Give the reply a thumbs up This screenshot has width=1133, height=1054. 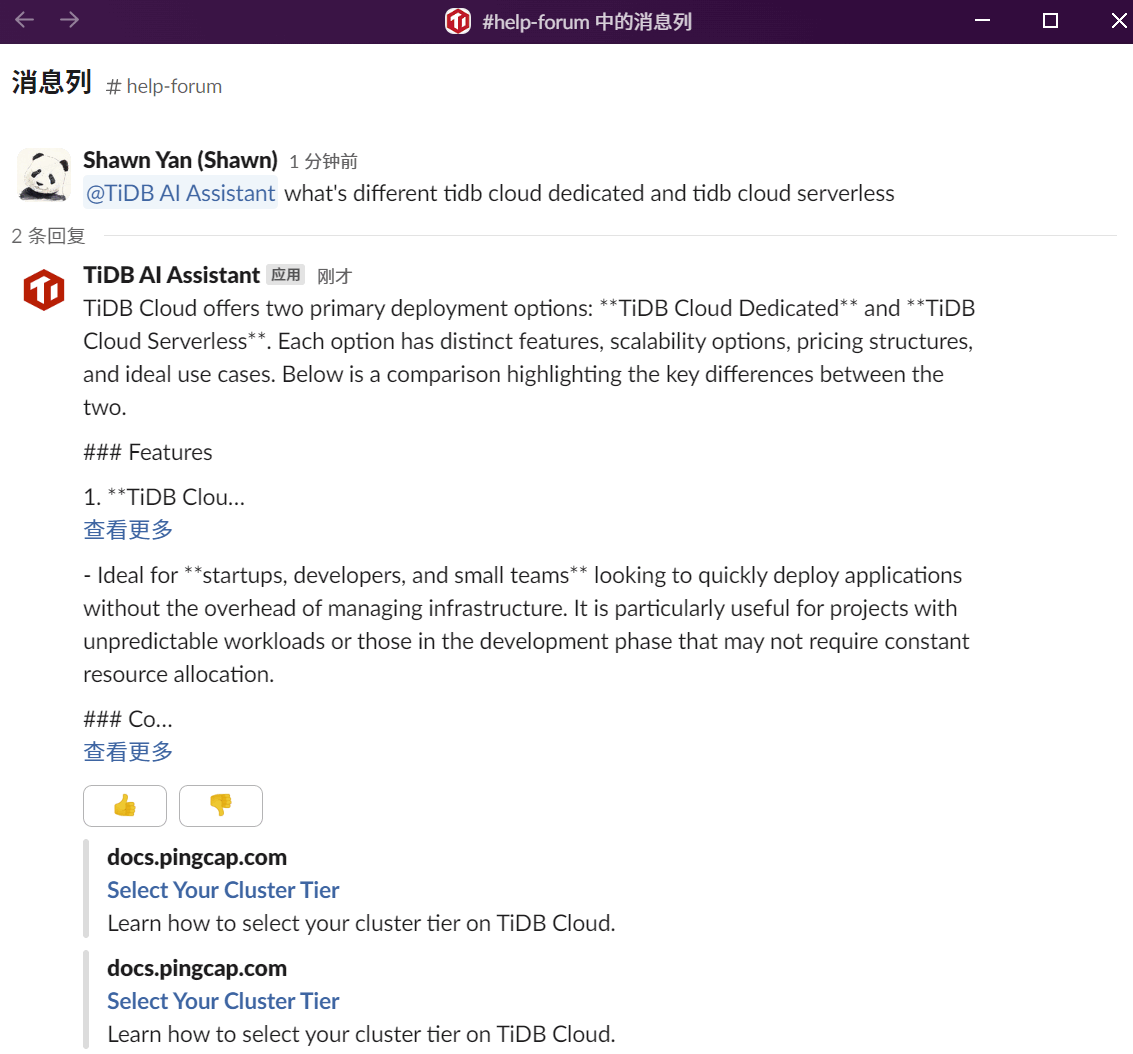pos(125,806)
